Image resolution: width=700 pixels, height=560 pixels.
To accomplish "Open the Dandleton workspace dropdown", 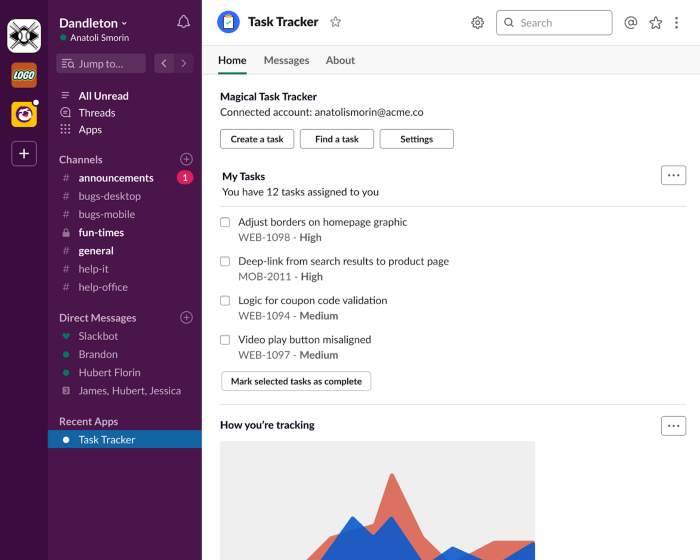I will coord(93,23).
